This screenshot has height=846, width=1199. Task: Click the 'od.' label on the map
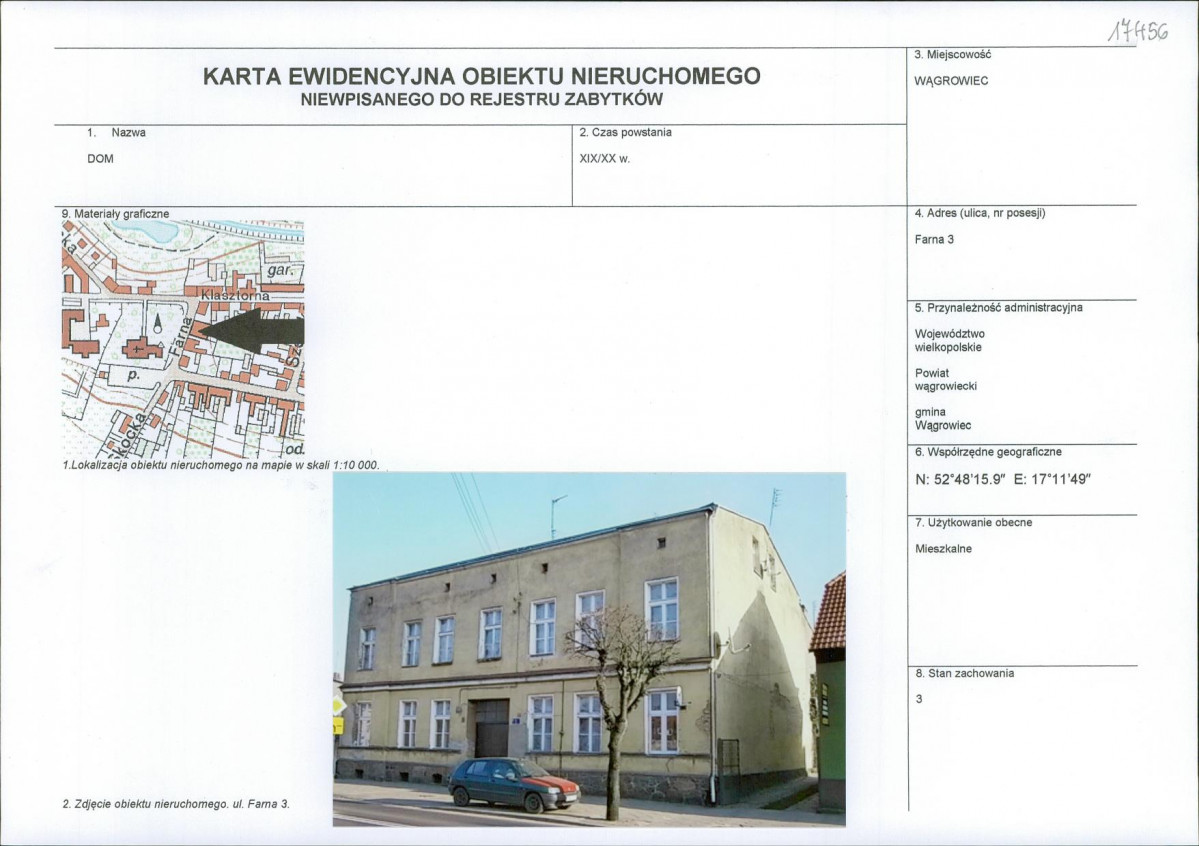tap(294, 450)
